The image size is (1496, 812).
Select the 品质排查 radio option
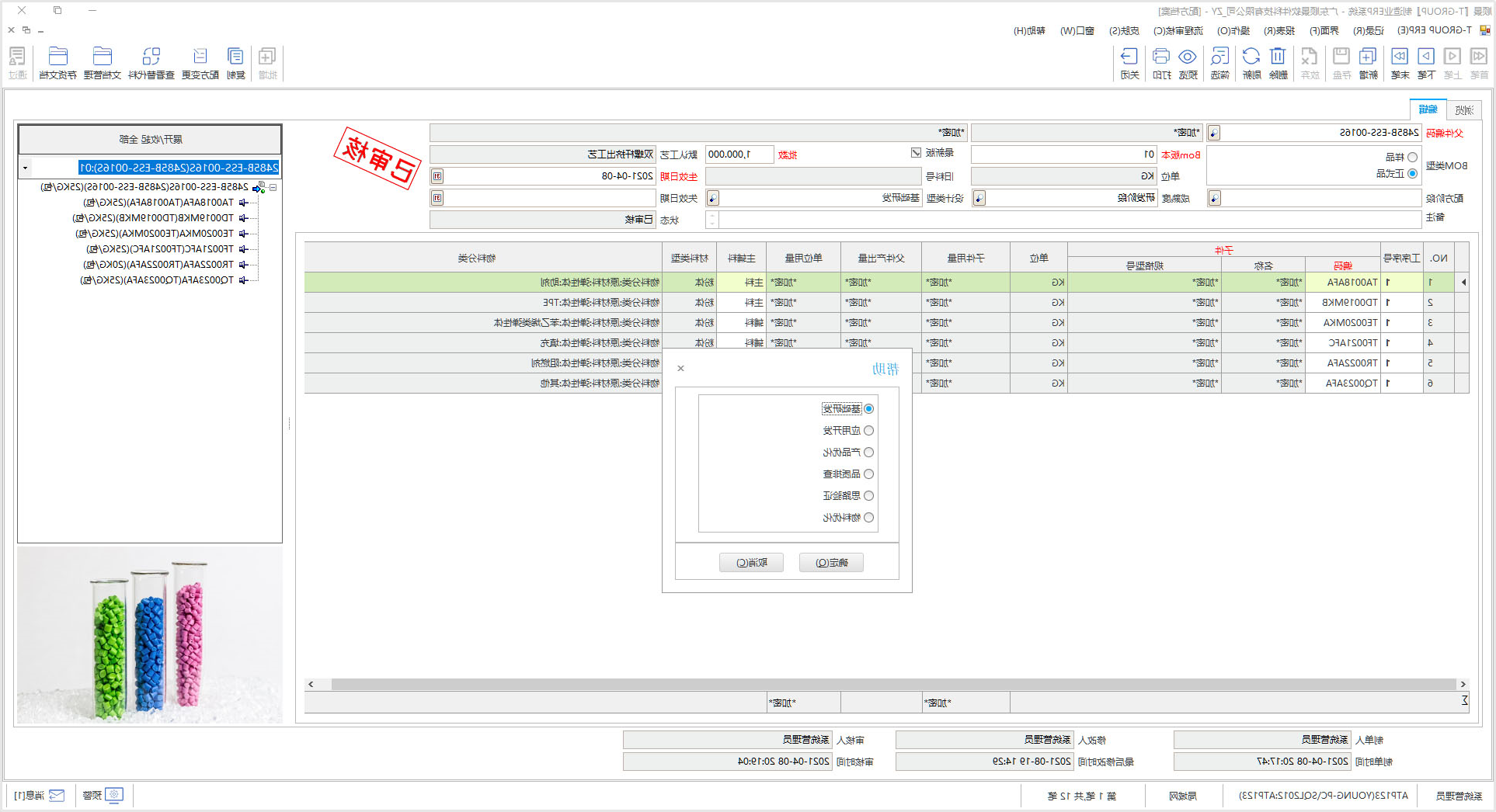click(868, 474)
